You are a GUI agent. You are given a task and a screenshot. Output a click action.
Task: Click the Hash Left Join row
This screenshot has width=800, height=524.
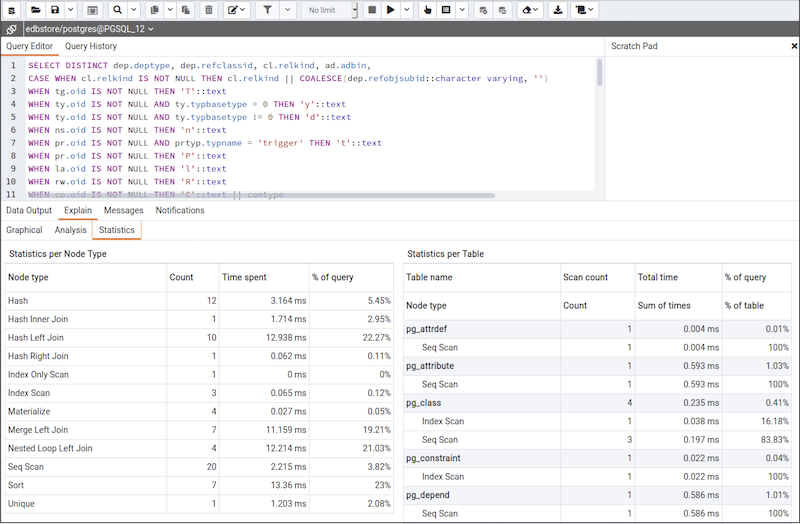[x=199, y=337]
